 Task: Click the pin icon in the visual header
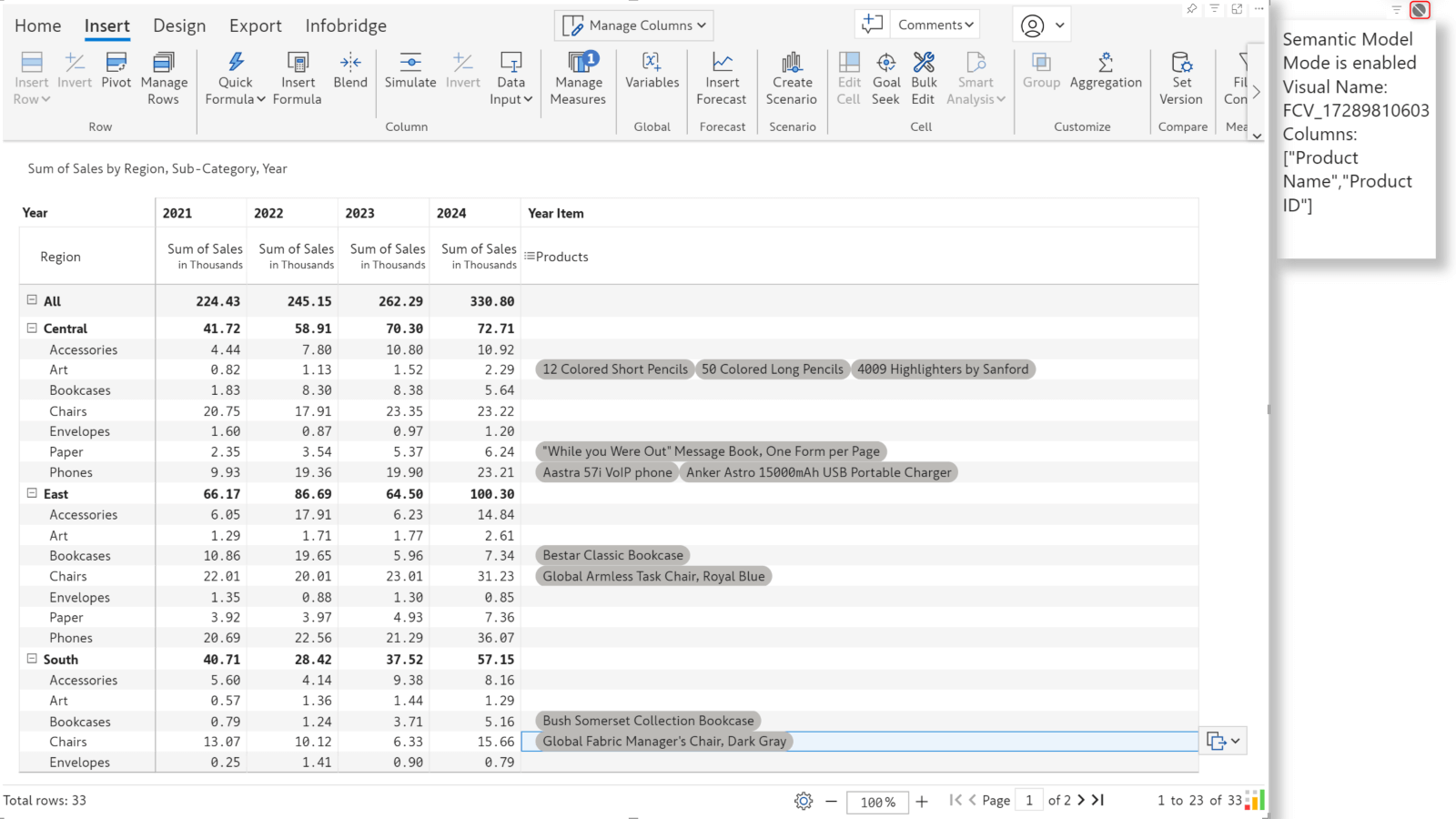point(1191,9)
